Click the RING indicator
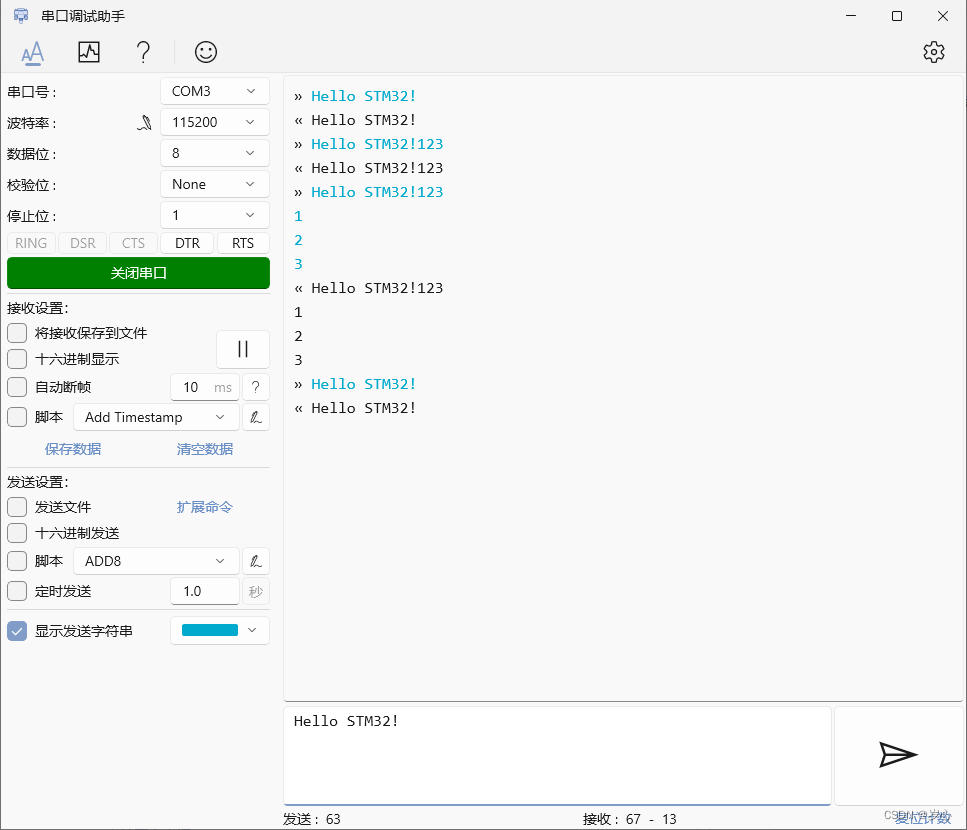 (31, 244)
